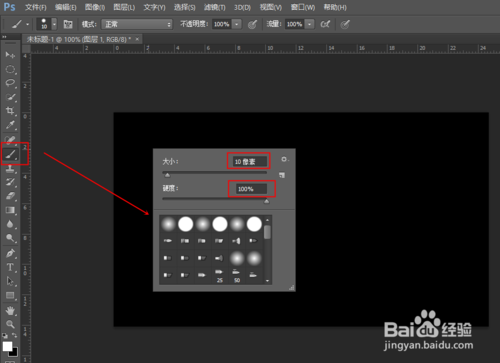Image resolution: width=500 pixels, height=363 pixels.
Task: Open the 图层(L) menu
Action: [x=124, y=7]
